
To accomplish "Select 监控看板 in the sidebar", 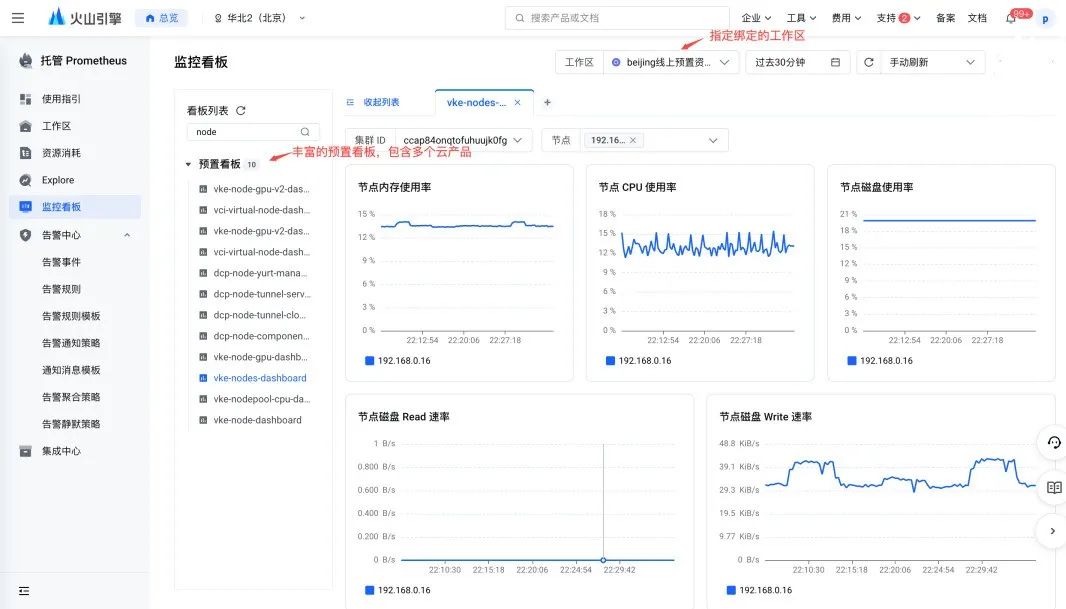I will [x=75, y=207].
